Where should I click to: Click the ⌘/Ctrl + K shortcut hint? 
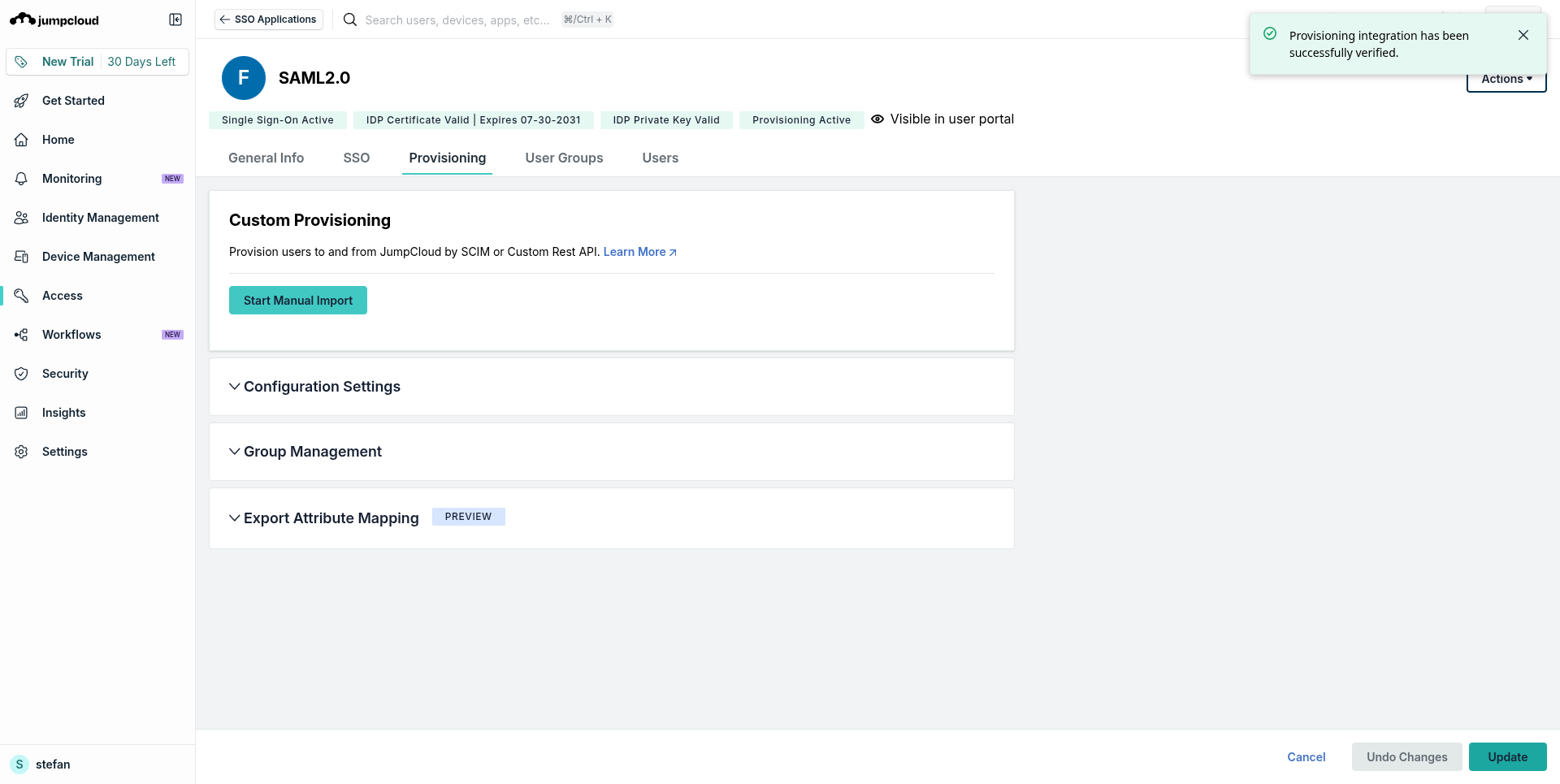pos(587,19)
